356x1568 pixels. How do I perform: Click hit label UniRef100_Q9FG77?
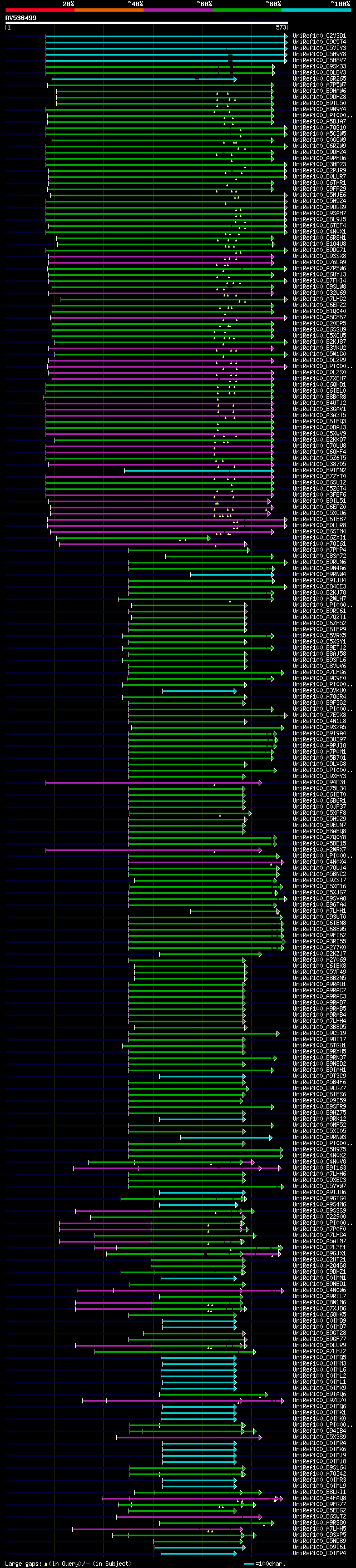click(319, 1504)
